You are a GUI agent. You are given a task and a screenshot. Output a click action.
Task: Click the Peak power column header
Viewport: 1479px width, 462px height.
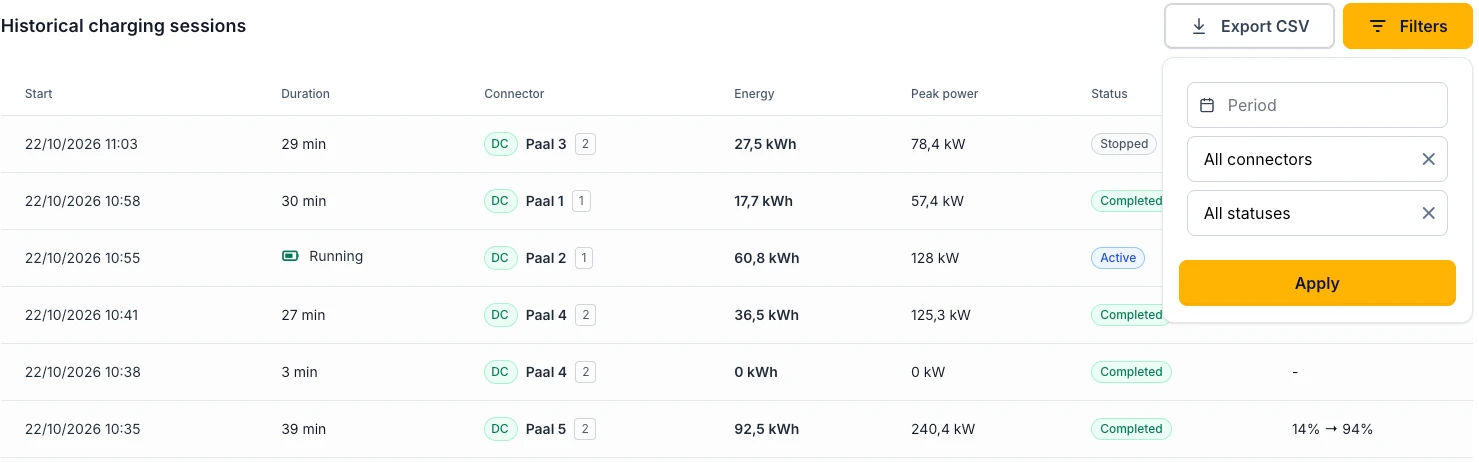coord(944,94)
